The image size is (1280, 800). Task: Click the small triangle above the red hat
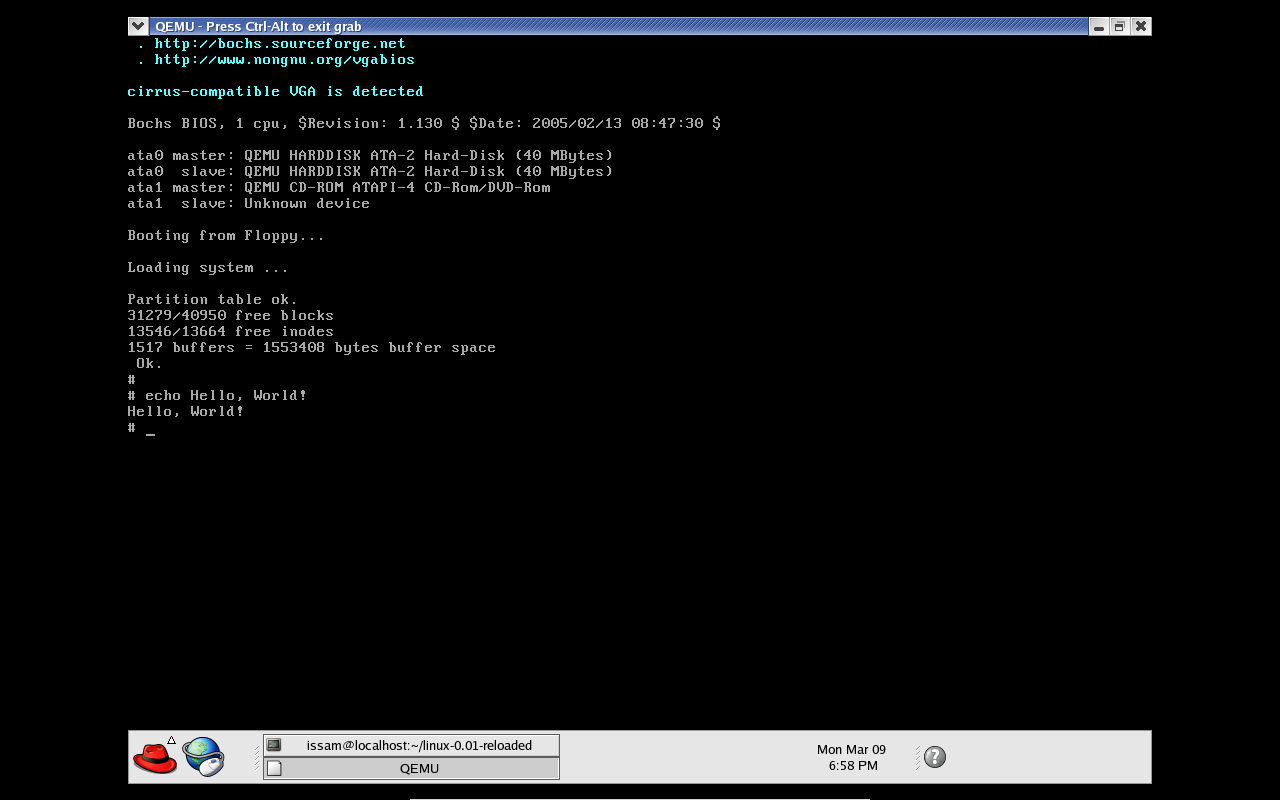click(172, 740)
